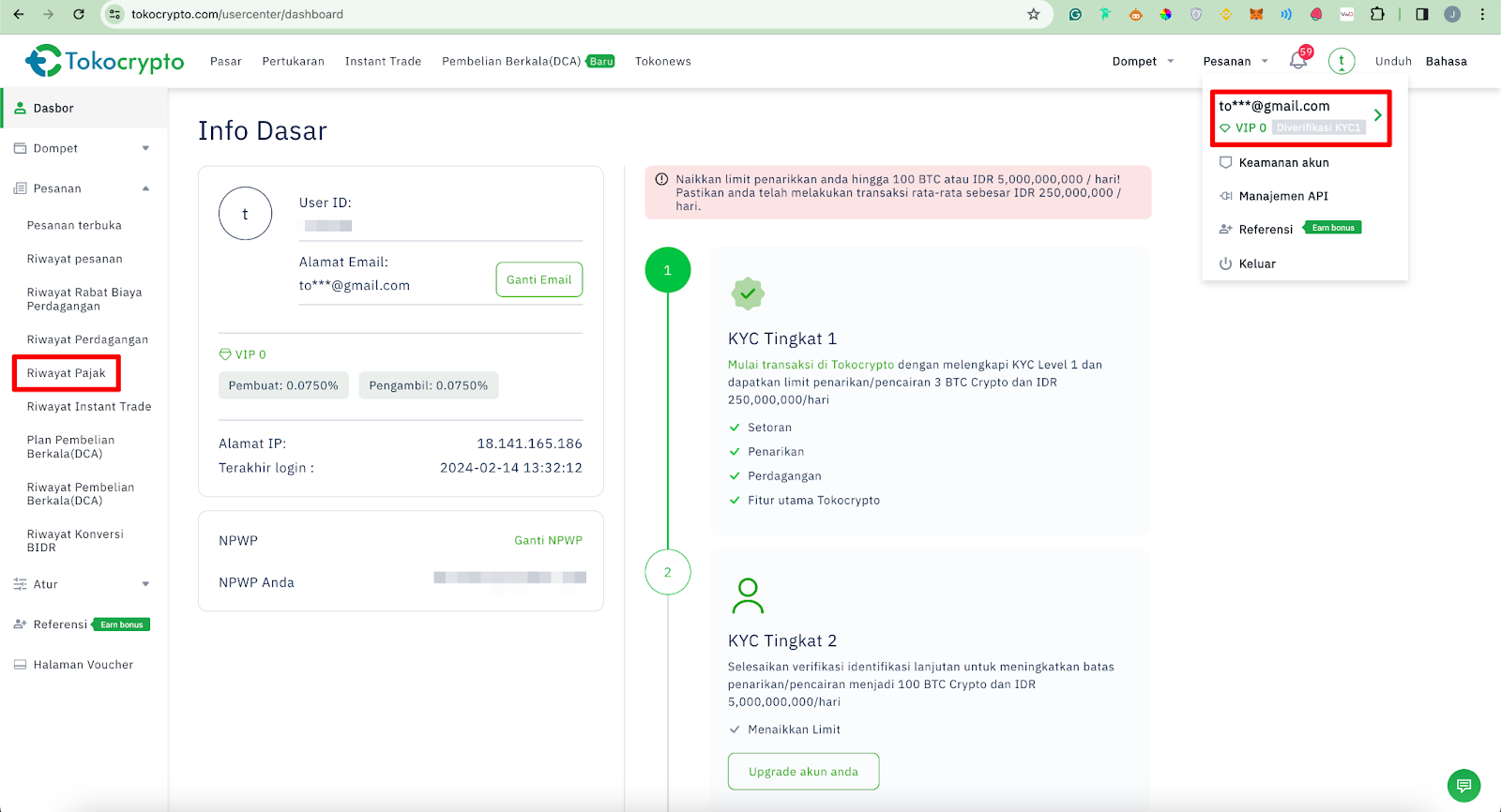Open Halaman Voucher
The width and height of the screenshot is (1501, 812).
[83, 665]
